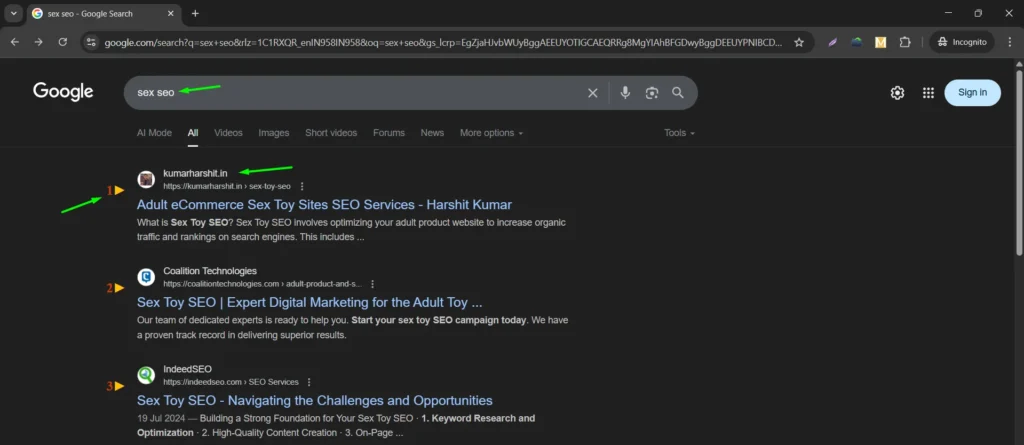The width and height of the screenshot is (1024, 445).
Task: Open the Adult eCommerce SEO Services result link
Action: click(325, 205)
